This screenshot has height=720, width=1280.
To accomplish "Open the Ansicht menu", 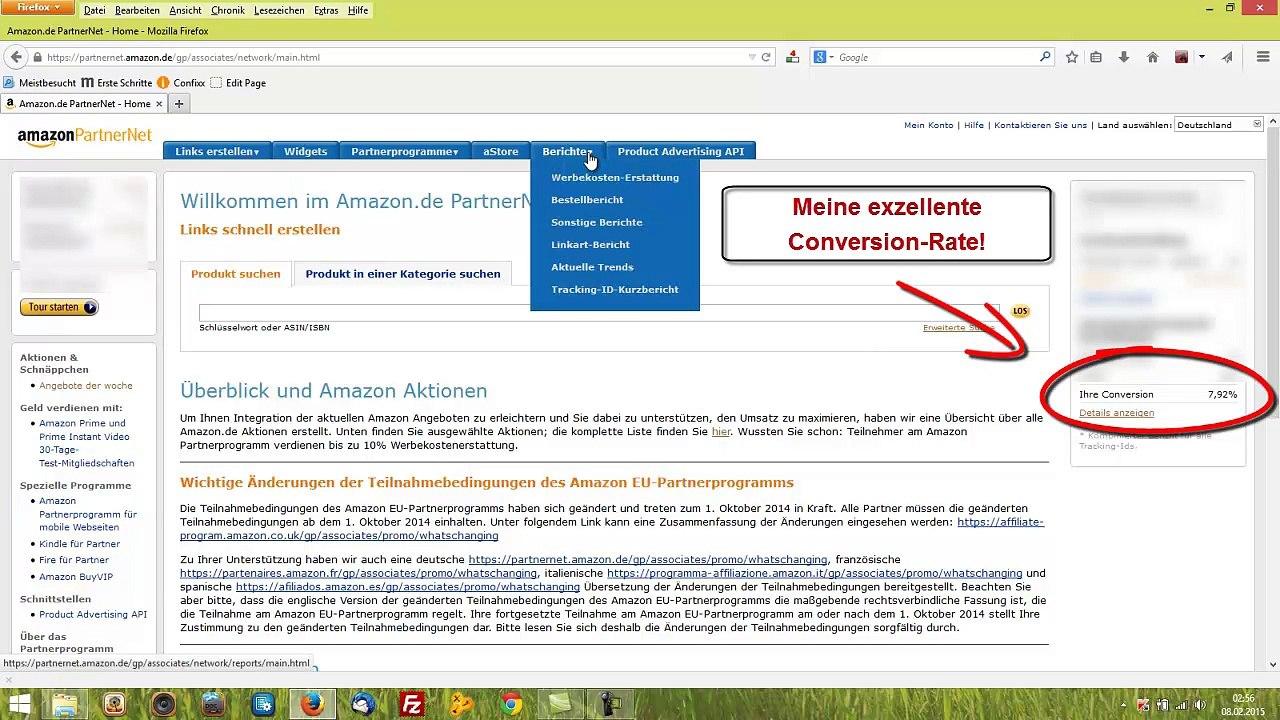I will pyautogui.click(x=185, y=10).
